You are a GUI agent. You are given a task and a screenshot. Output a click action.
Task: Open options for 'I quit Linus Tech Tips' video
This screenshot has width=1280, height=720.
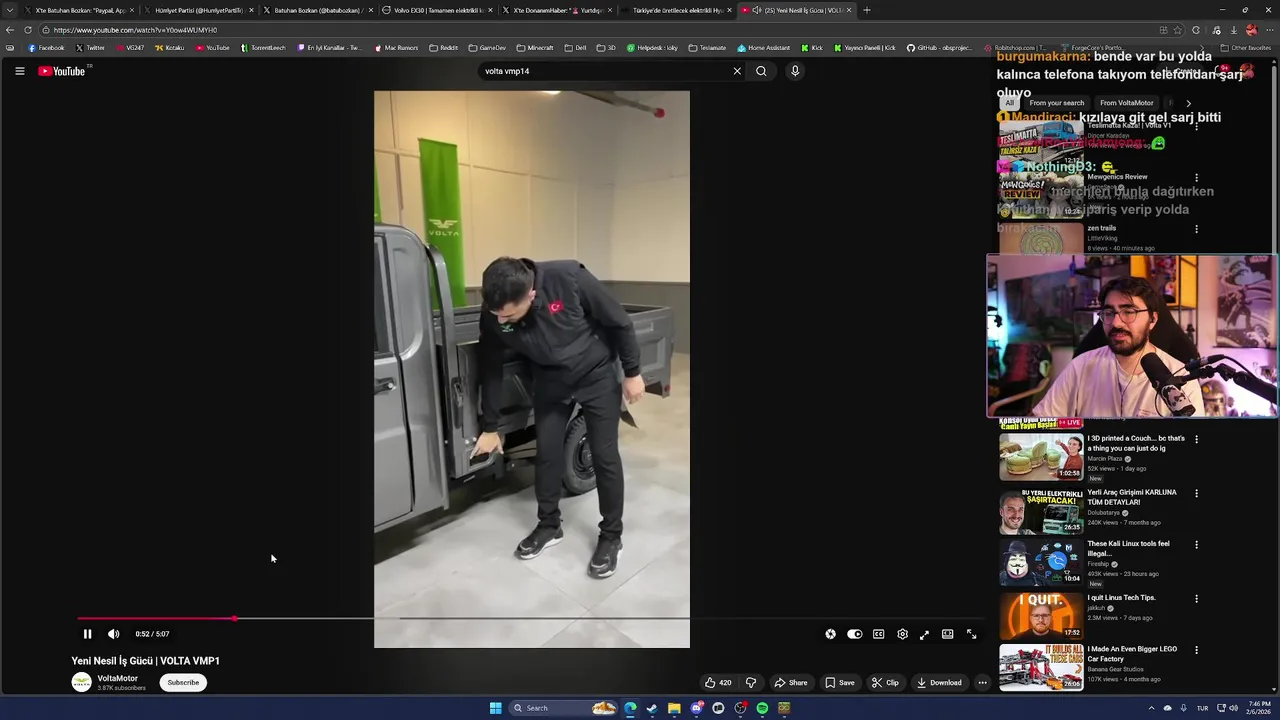[1196, 599]
